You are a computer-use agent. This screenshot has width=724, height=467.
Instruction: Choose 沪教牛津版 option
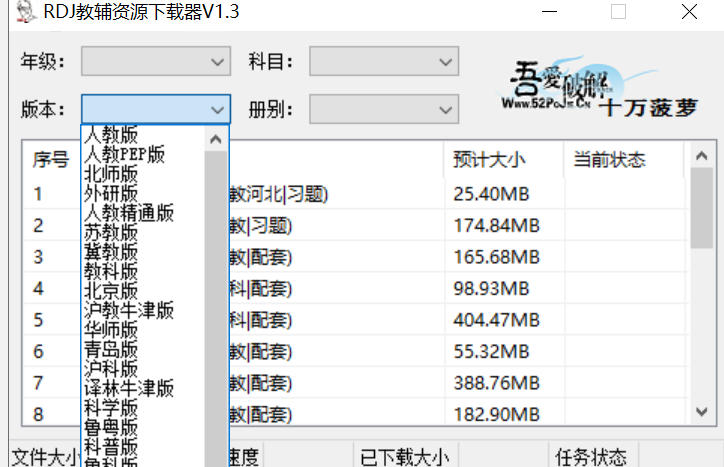(129, 310)
